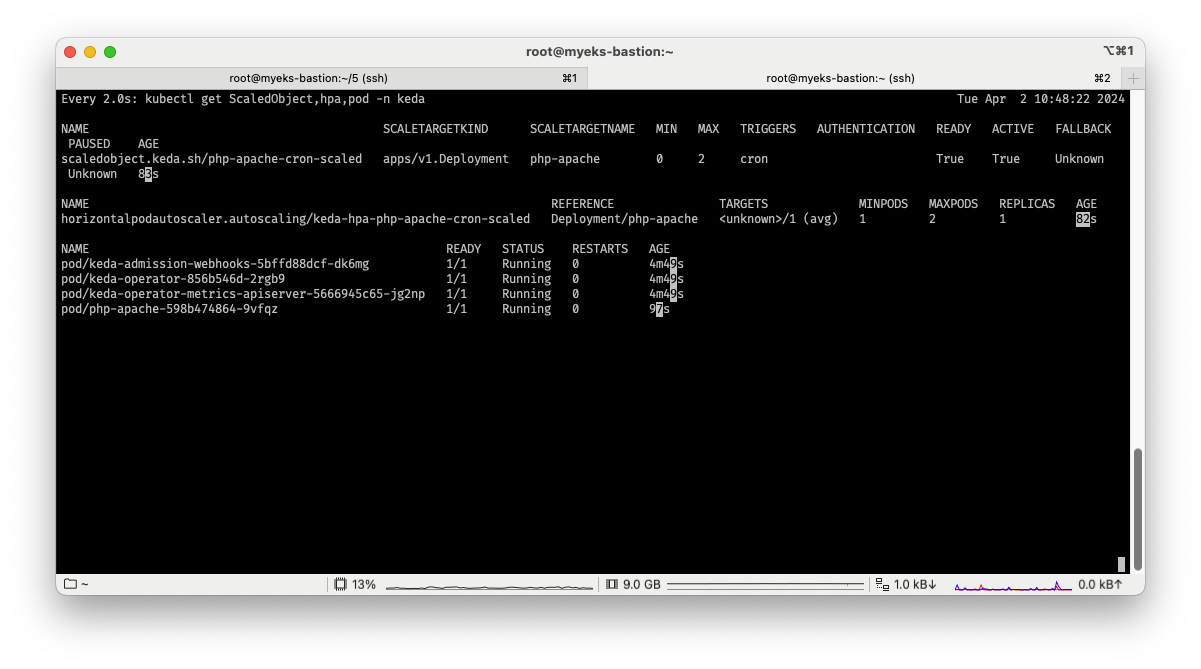This screenshot has height=669, width=1201.
Task: Click the SCALETARGETKIND column header
Action: pyautogui.click(x=436, y=129)
